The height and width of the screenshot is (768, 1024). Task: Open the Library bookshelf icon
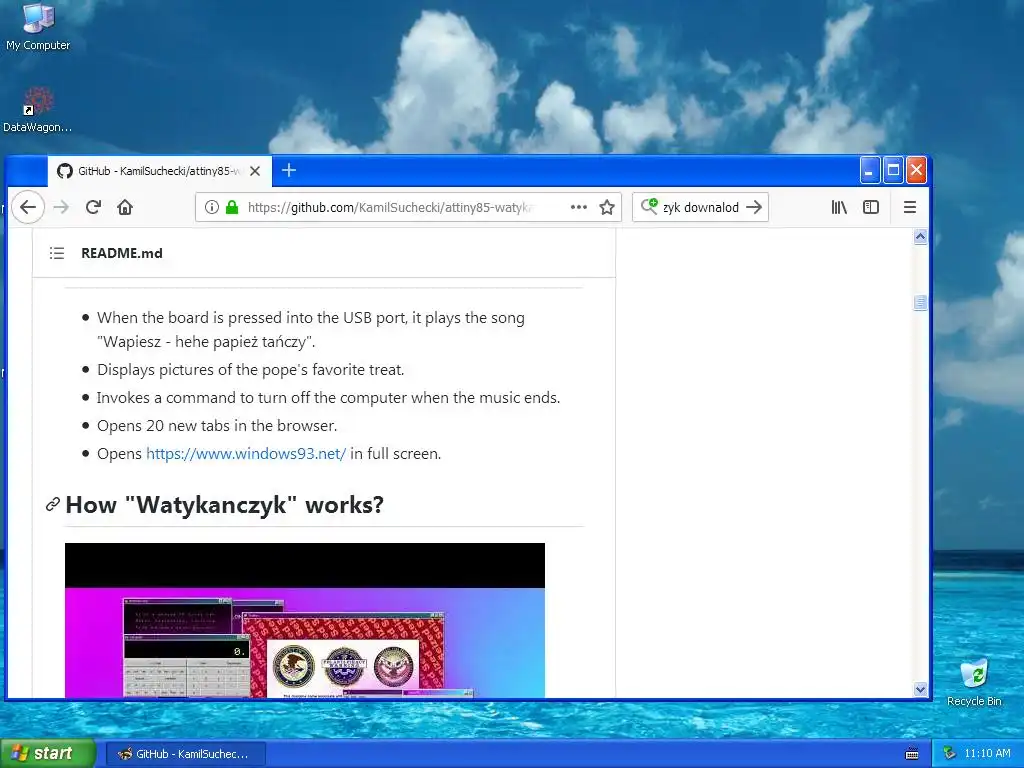pos(839,207)
